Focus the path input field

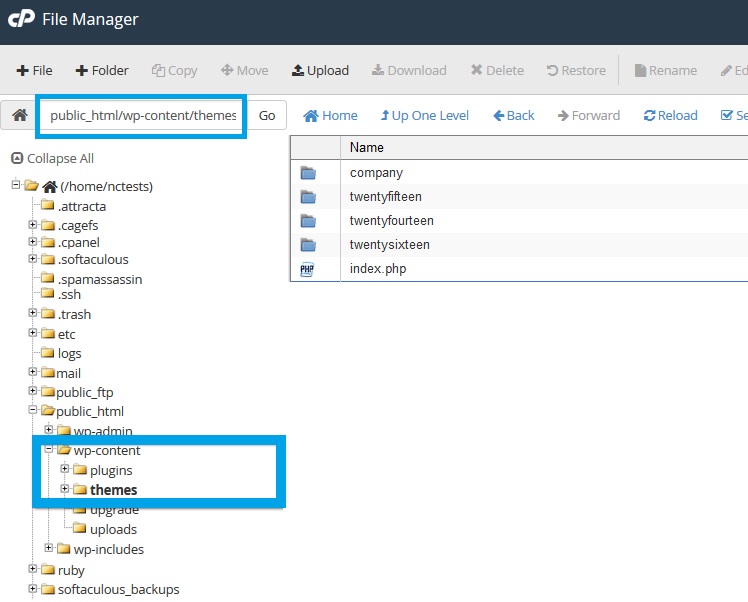click(x=142, y=115)
